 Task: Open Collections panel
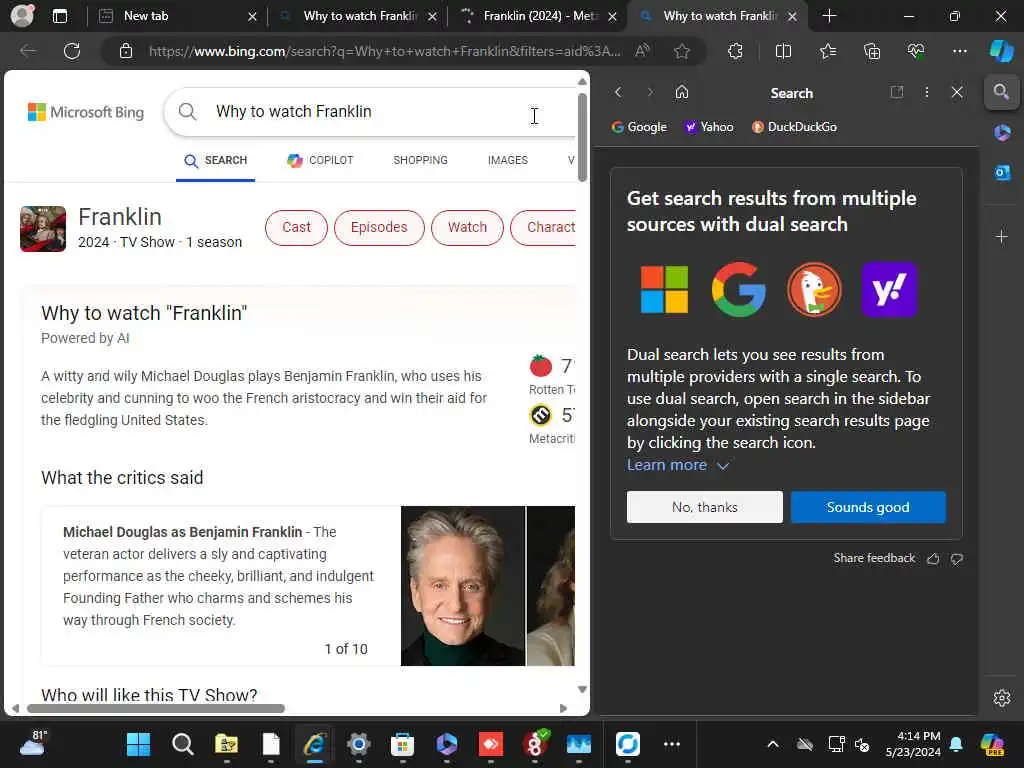pos(872,51)
